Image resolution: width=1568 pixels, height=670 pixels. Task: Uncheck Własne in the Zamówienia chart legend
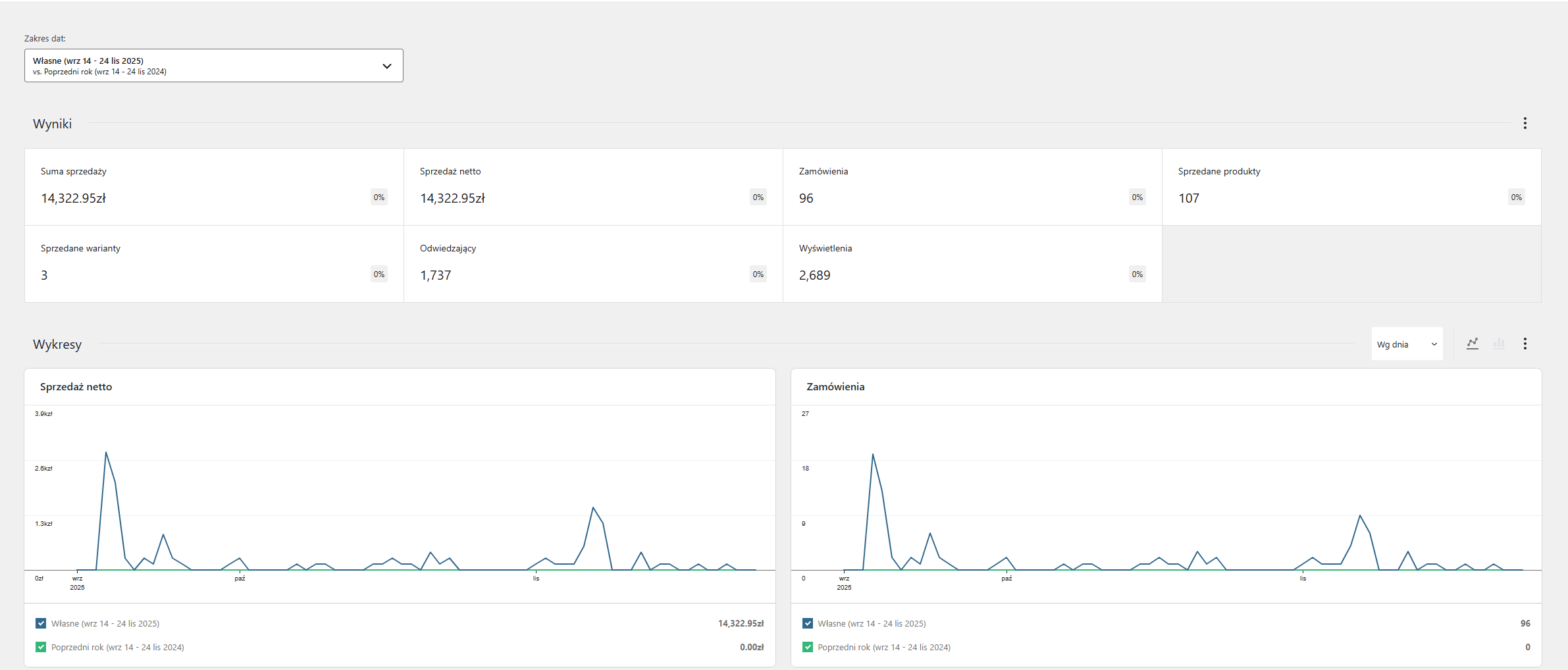[x=808, y=623]
